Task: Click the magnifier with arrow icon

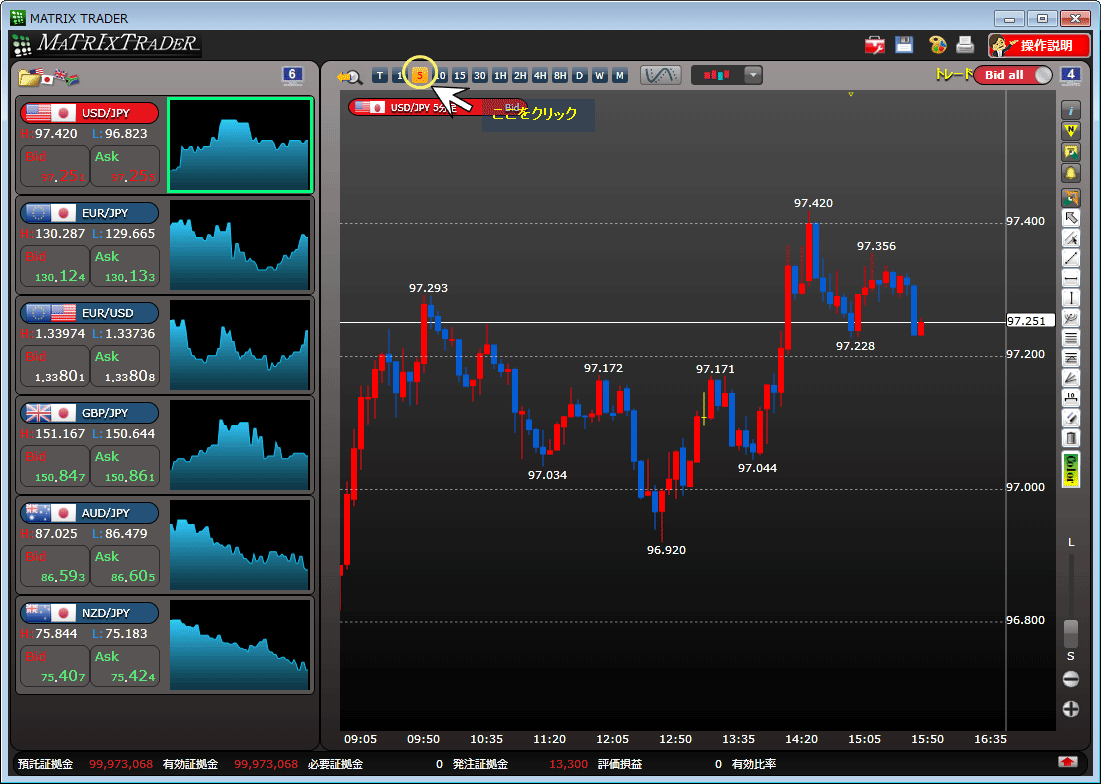Action: click(349, 77)
